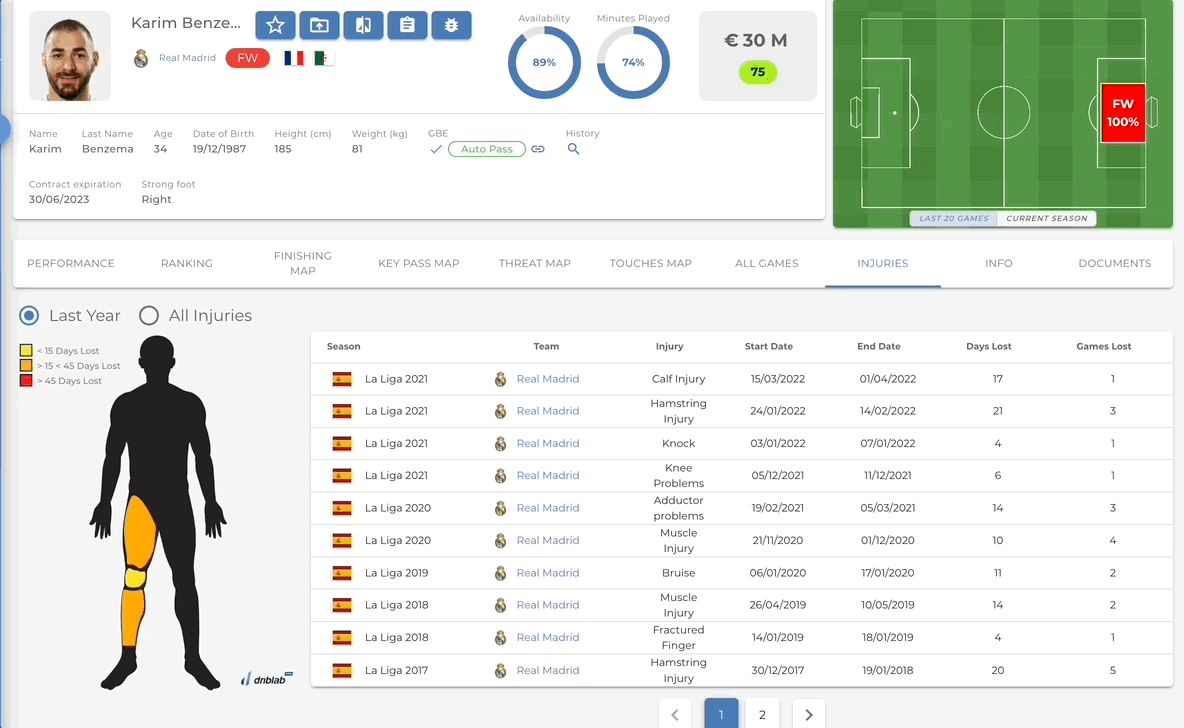Viewport: 1184px width, 728px height.
Task: Select the Last Year radio button
Action: click(29, 316)
